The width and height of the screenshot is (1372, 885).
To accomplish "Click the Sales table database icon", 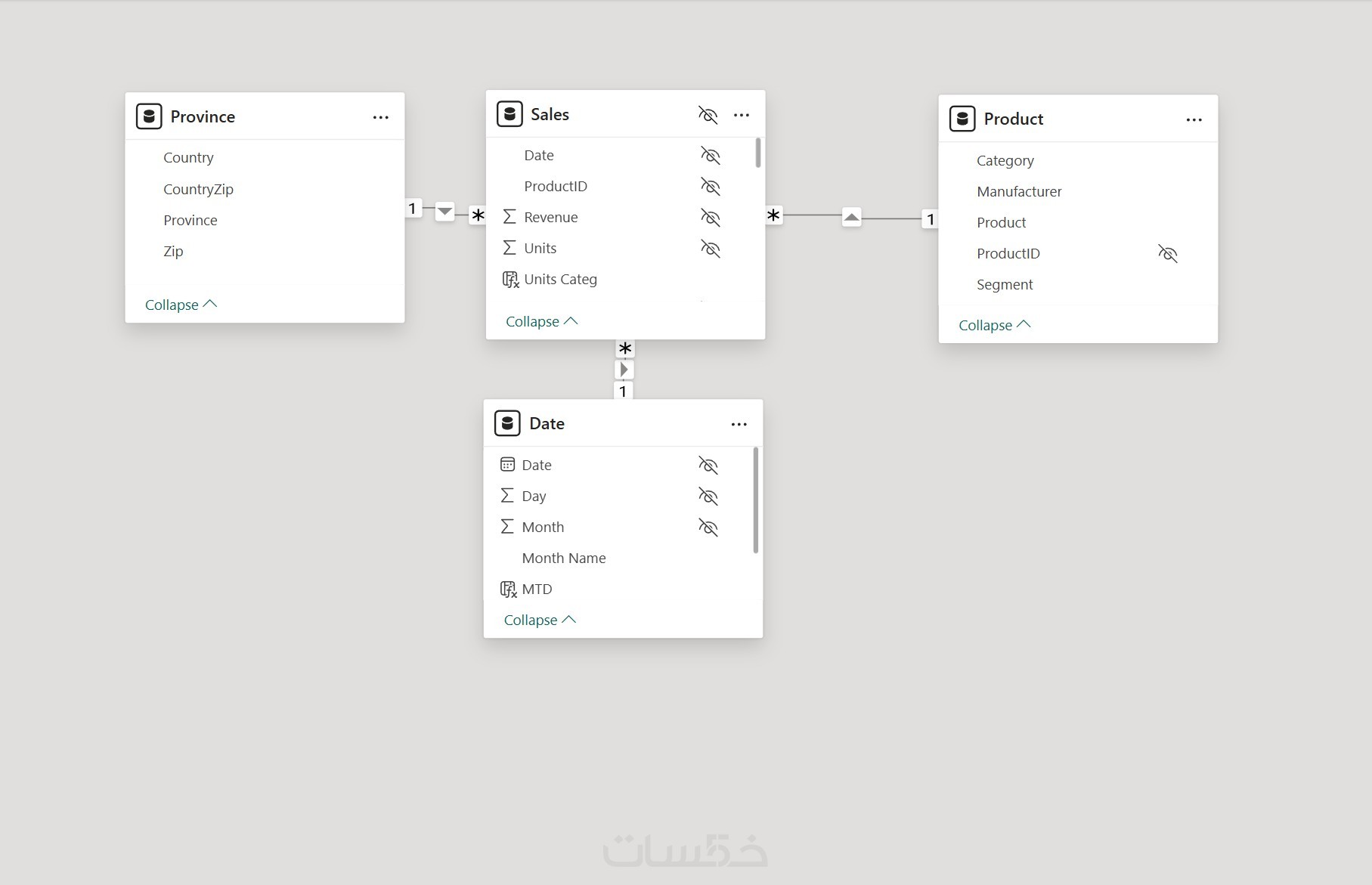I will 509,114.
